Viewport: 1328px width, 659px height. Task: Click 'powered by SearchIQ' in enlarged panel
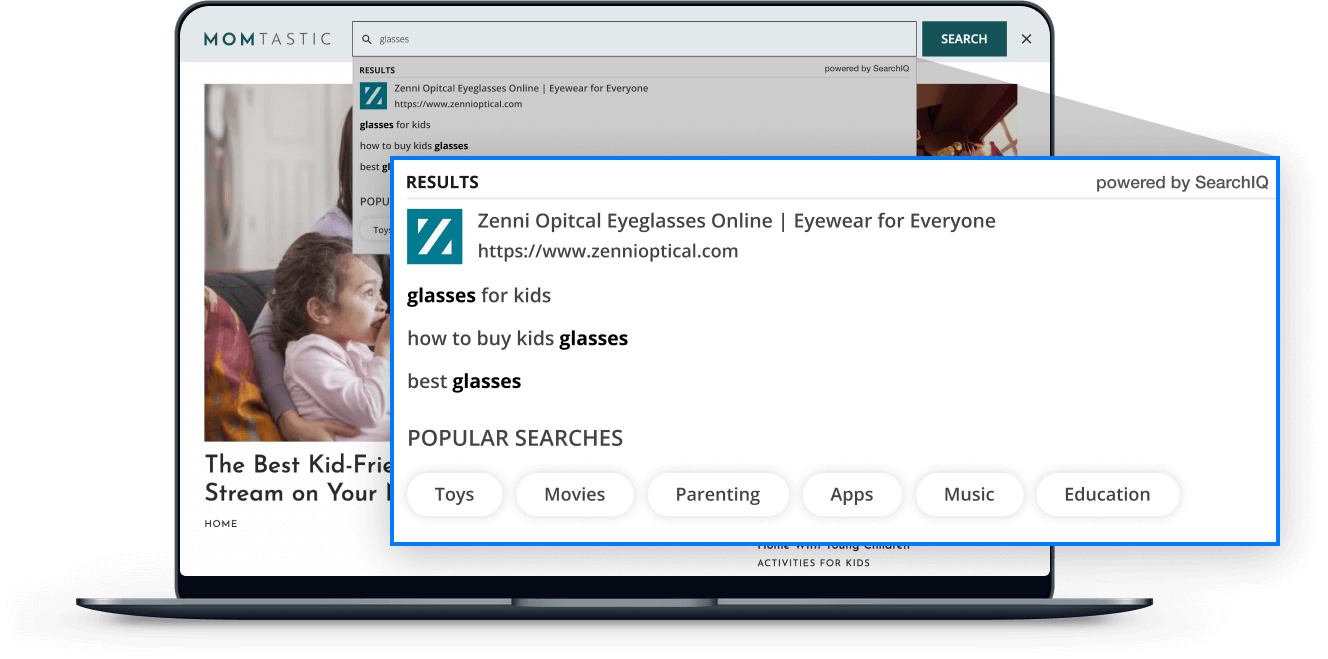pyautogui.click(x=1182, y=182)
